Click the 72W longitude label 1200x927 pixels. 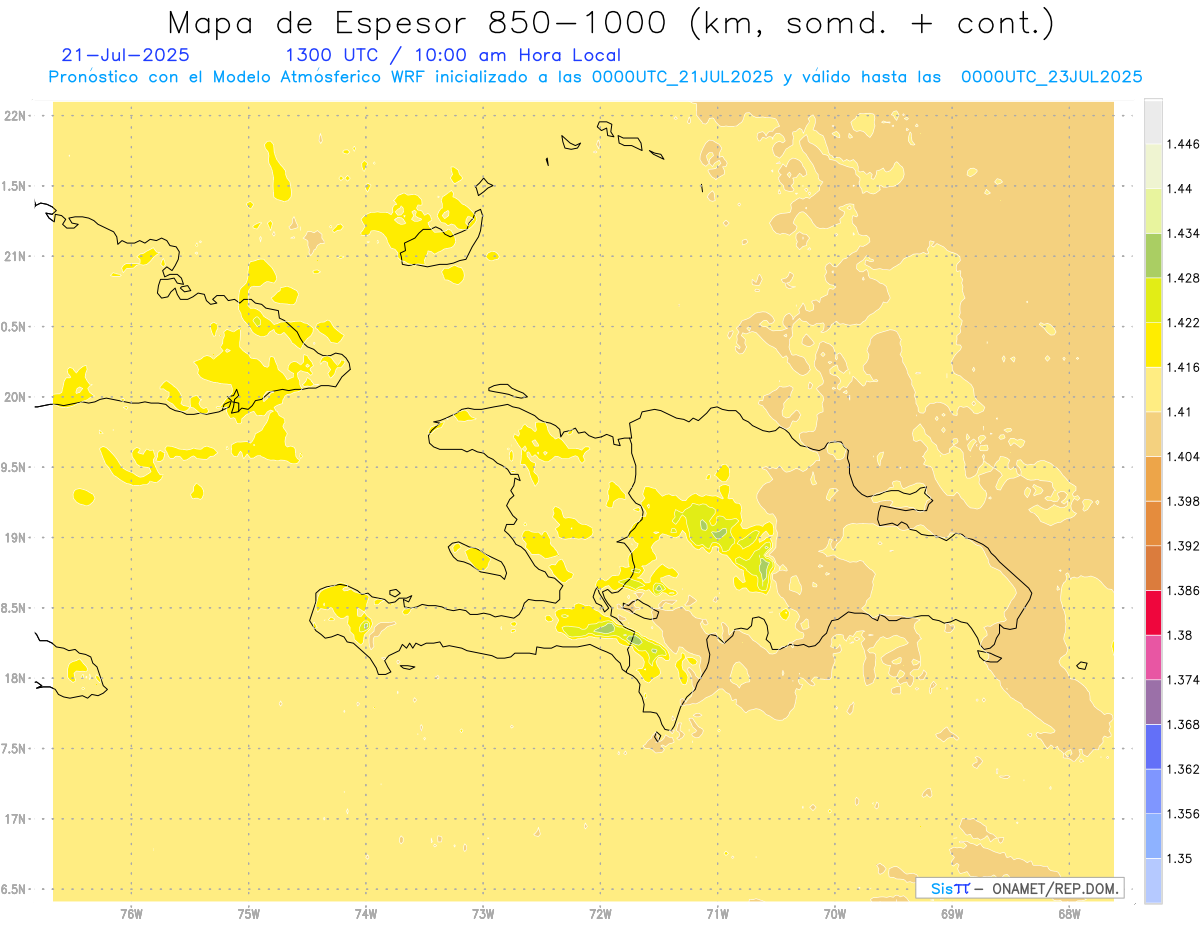(600, 913)
